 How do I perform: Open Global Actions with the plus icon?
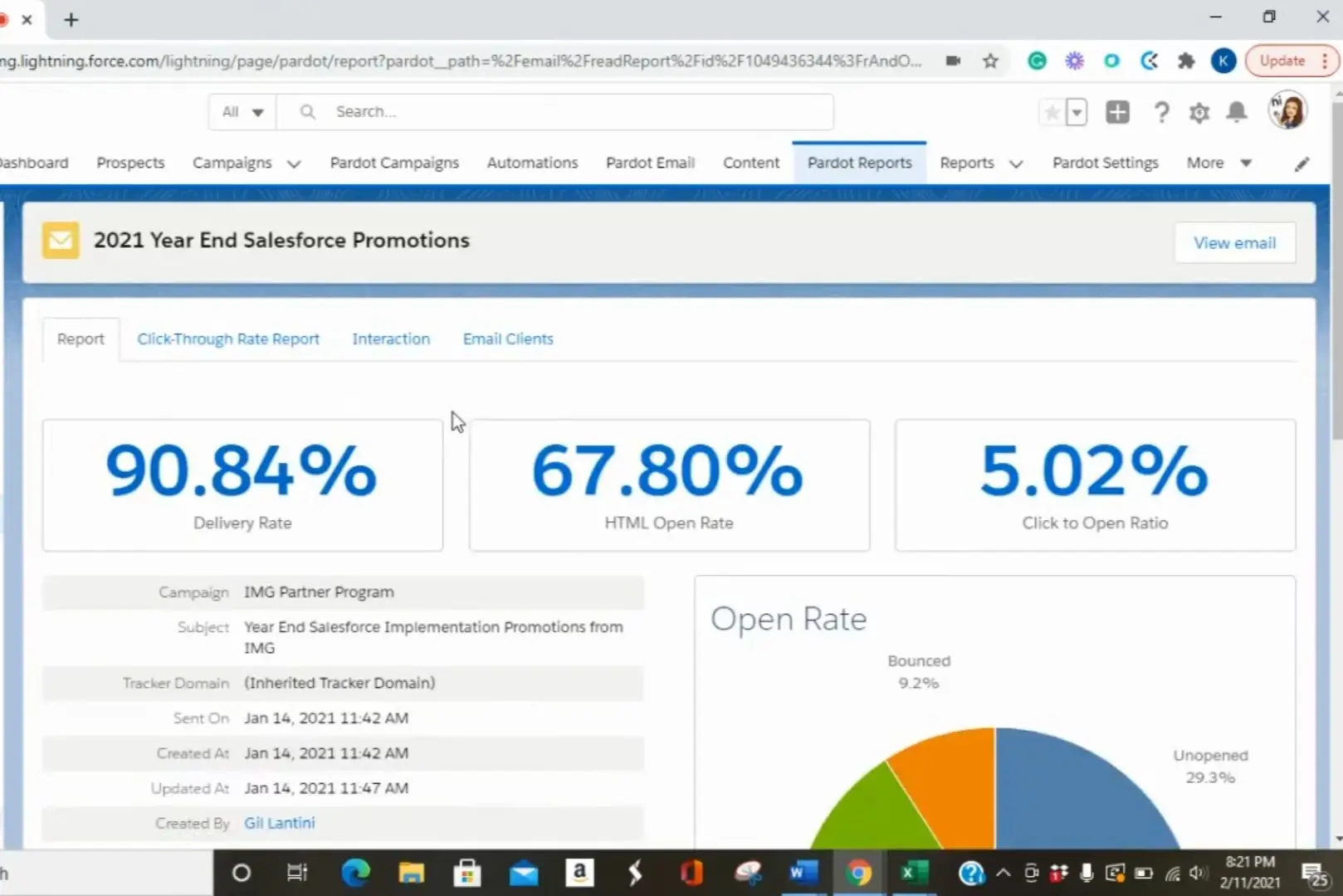1117,112
